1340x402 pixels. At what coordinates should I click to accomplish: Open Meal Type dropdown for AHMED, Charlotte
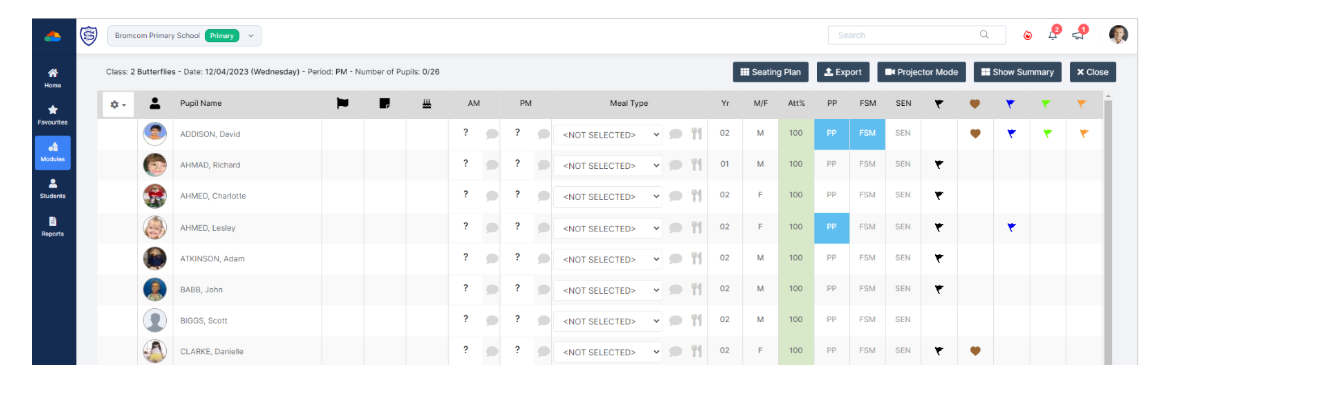click(x=612, y=196)
